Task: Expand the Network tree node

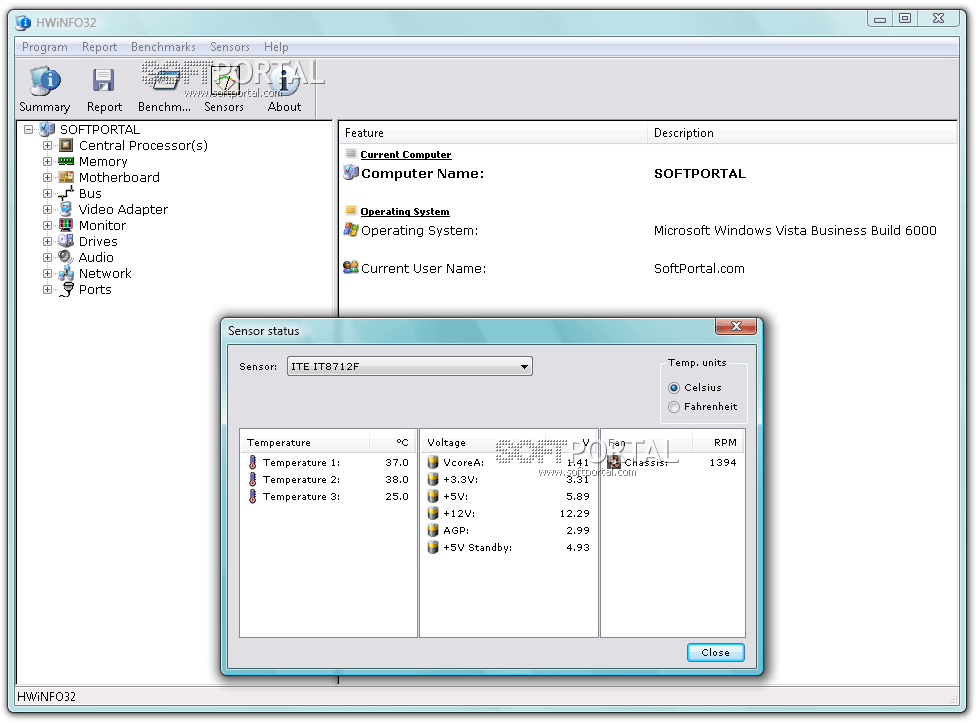Action: pyautogui.click(x=47, y=273)
